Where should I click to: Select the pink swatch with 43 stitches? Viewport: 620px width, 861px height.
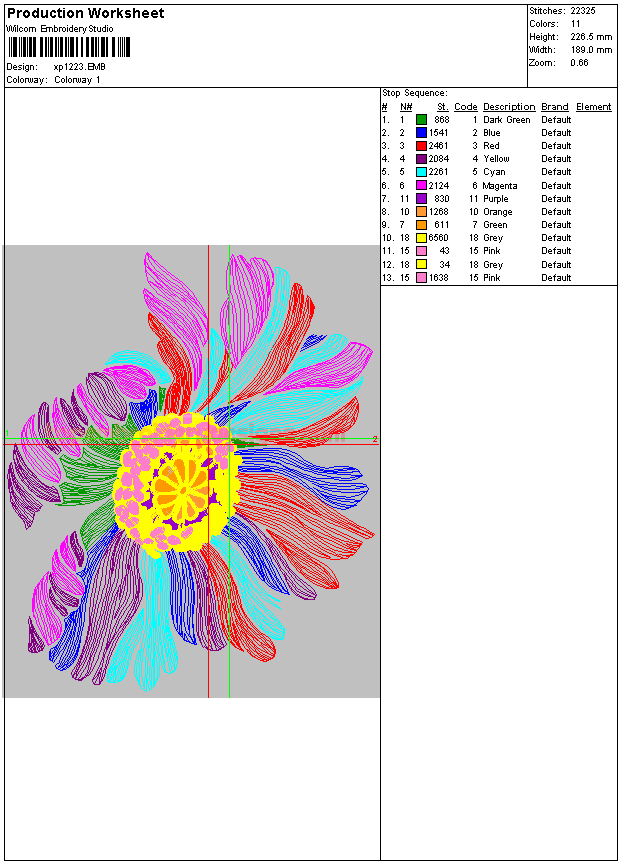(421, 251)
